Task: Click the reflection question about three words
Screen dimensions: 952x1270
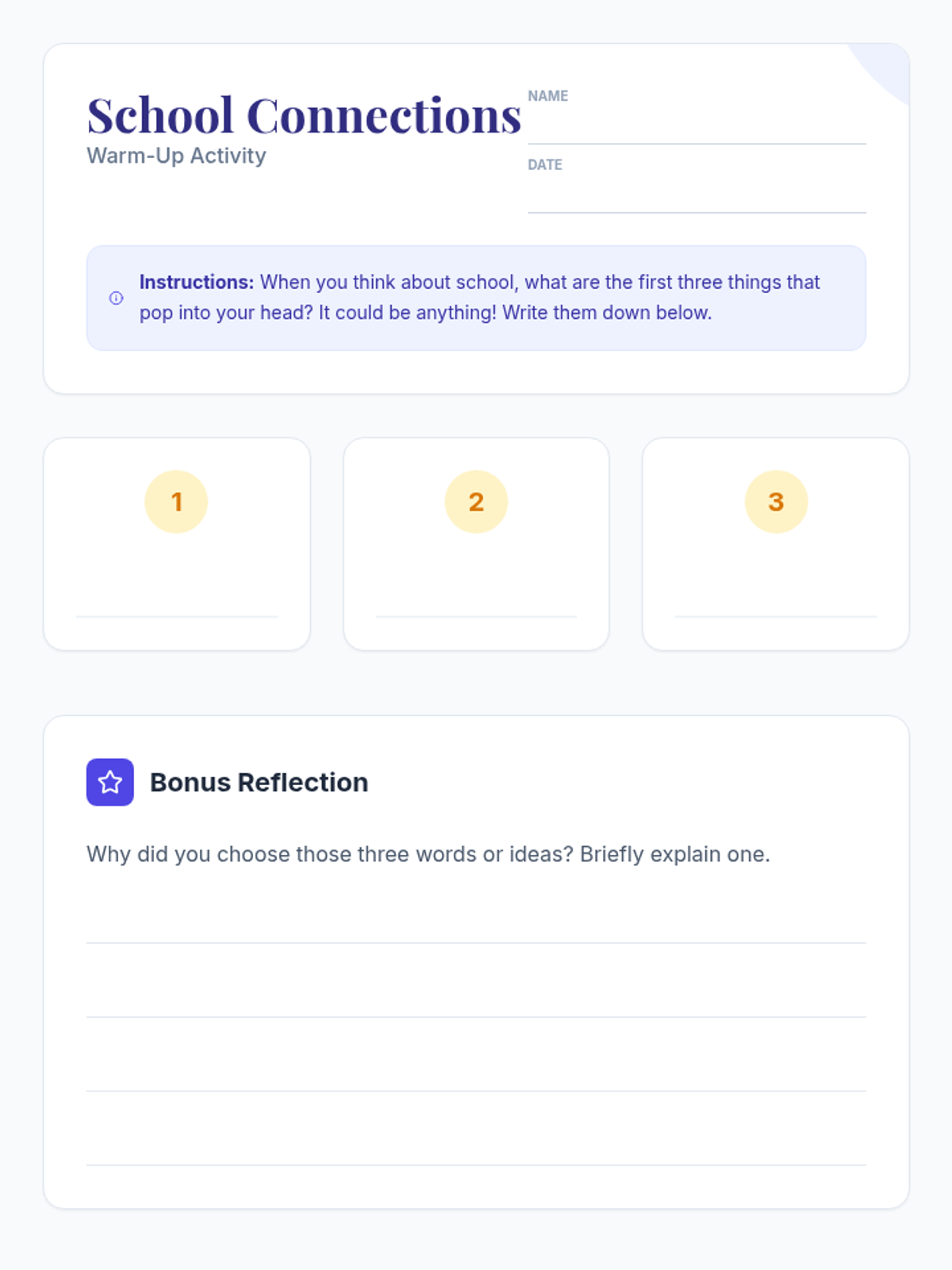Action: 428,854
